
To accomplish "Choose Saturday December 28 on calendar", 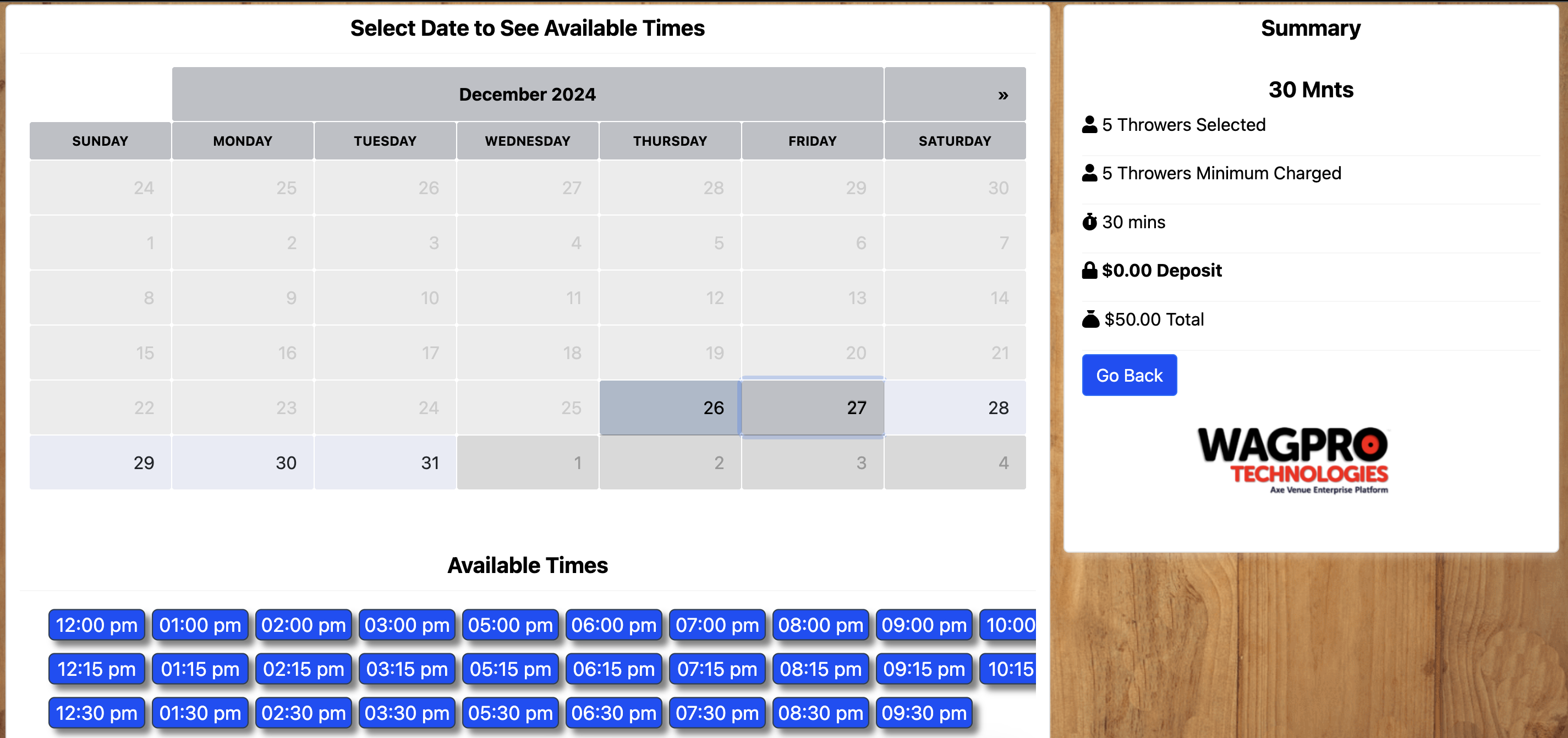I will pos(955,407).
